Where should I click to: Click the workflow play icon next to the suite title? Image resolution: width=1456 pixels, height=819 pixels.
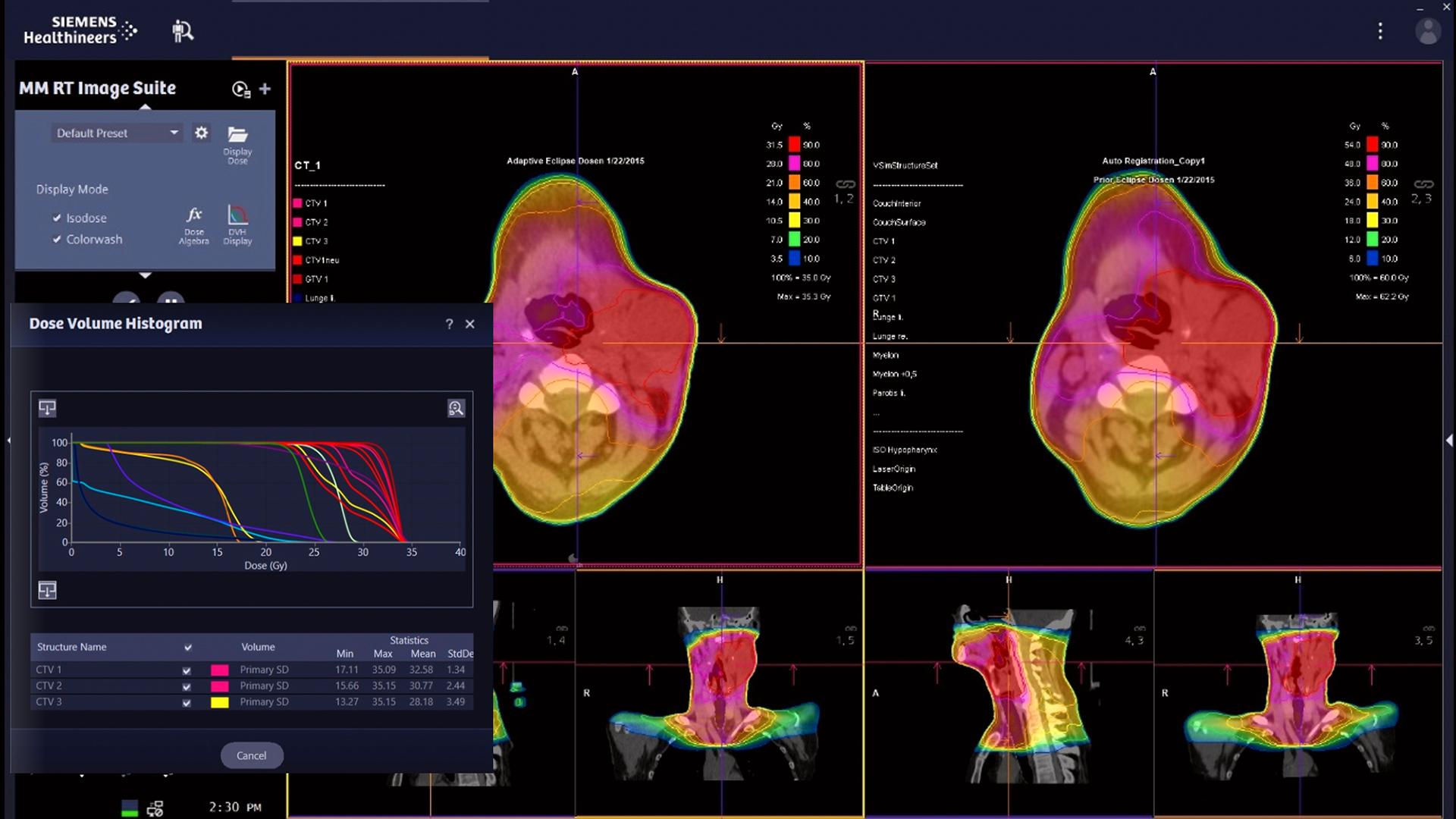click(x=240, y=89)
